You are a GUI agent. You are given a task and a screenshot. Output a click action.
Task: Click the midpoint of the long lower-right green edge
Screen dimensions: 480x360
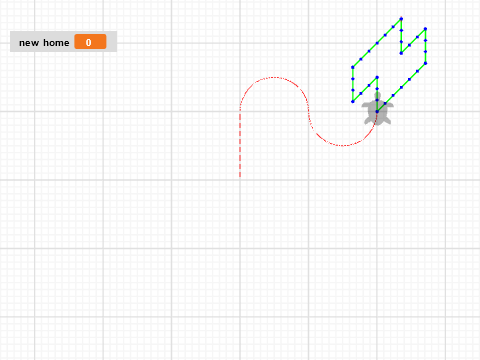pos(401,87)
